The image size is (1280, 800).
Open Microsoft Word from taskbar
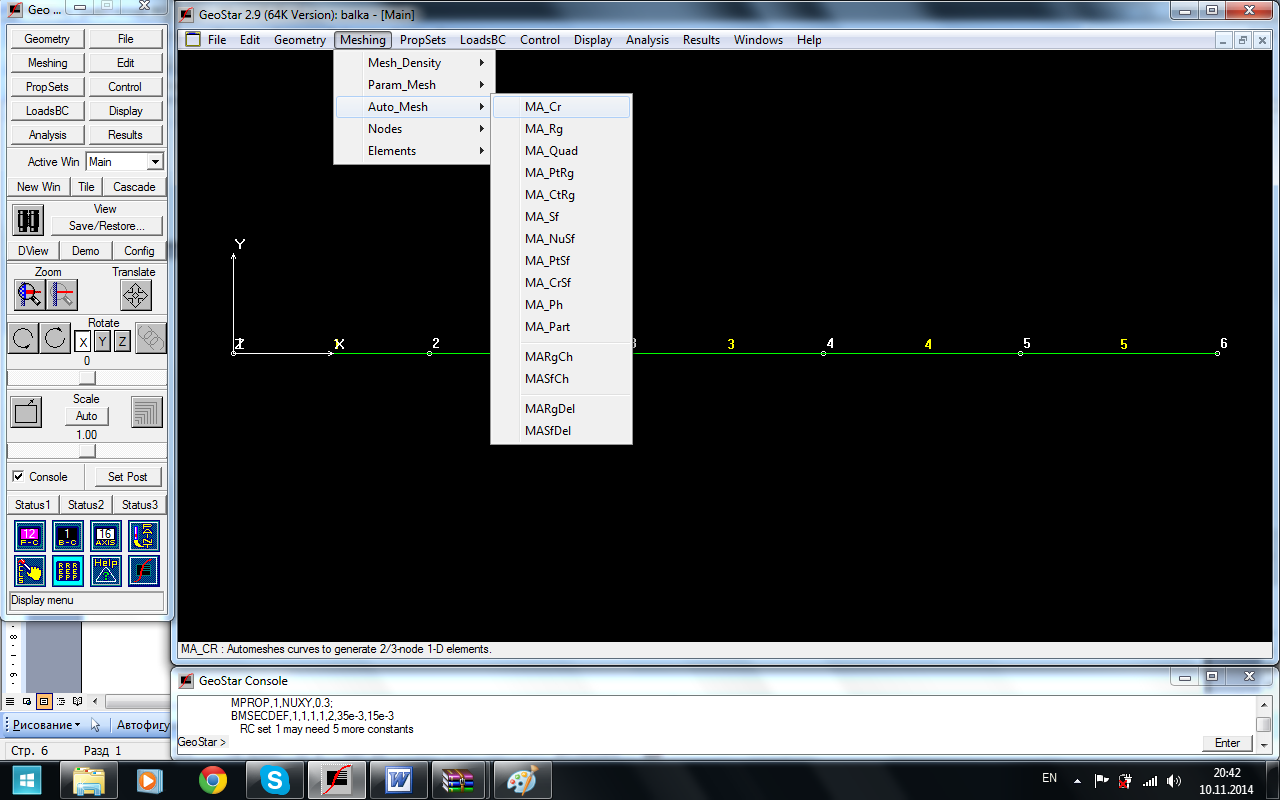pyautogui.click(x=398, y=780)
